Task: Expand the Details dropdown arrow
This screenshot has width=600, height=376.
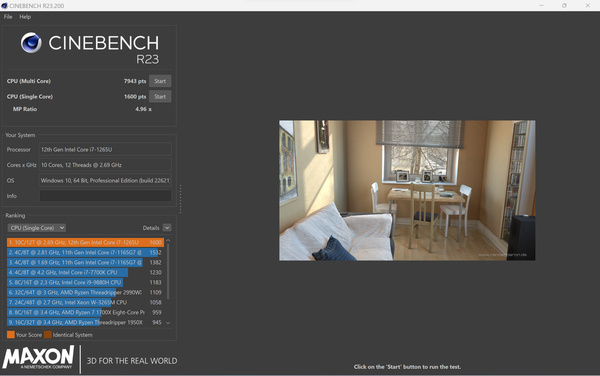Action: (x=167, y=228)
